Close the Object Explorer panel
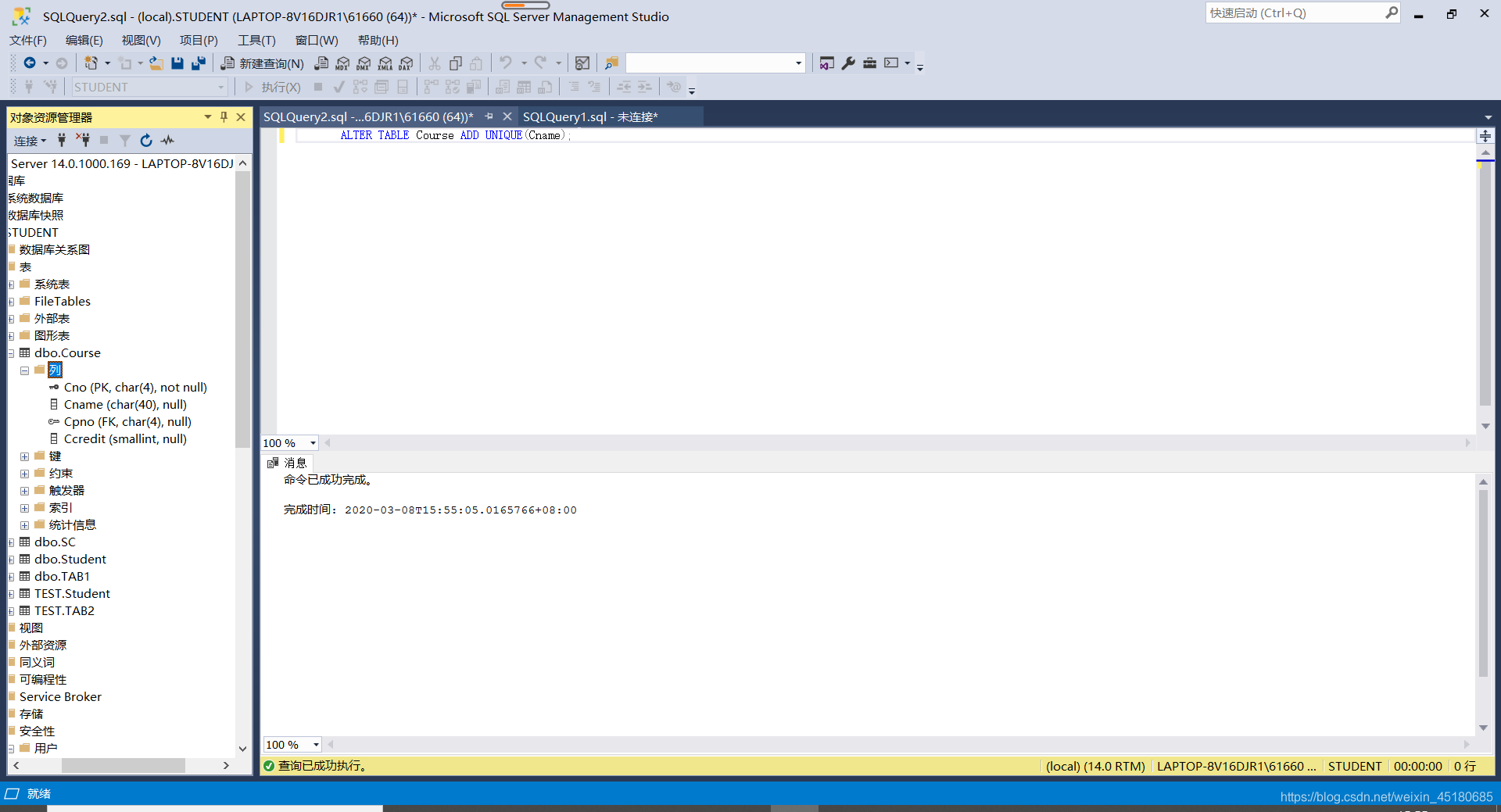 point(241,117)
